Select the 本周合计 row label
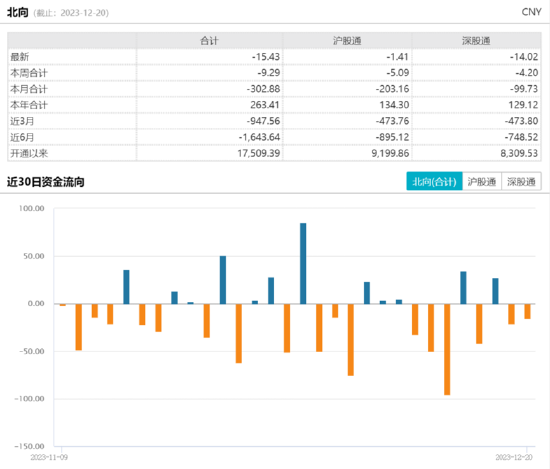This screenshot has width=550, height=469. click(x=29, y=73)
